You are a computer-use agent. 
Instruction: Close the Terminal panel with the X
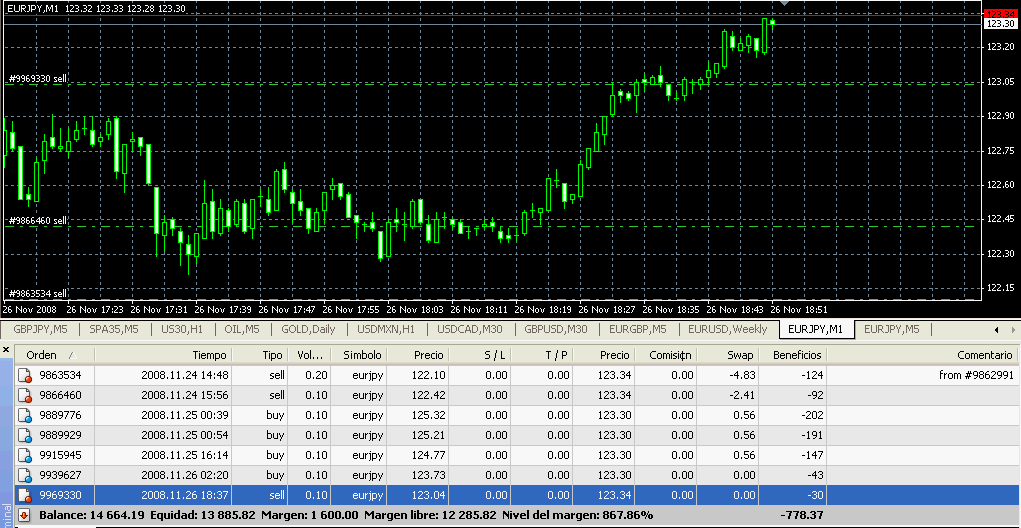(5, 350)
